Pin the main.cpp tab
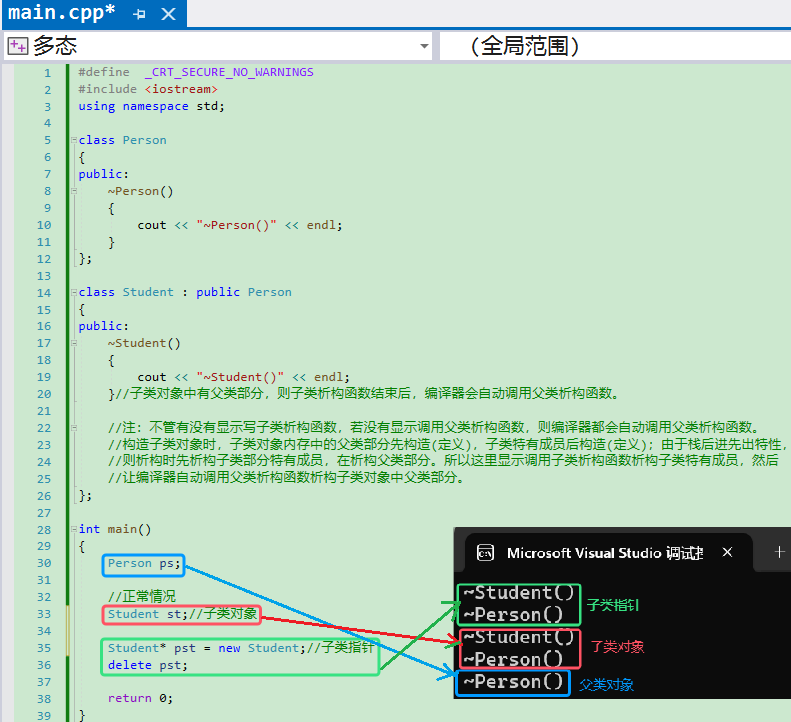 pyautogui.click(x=139, y=14)
